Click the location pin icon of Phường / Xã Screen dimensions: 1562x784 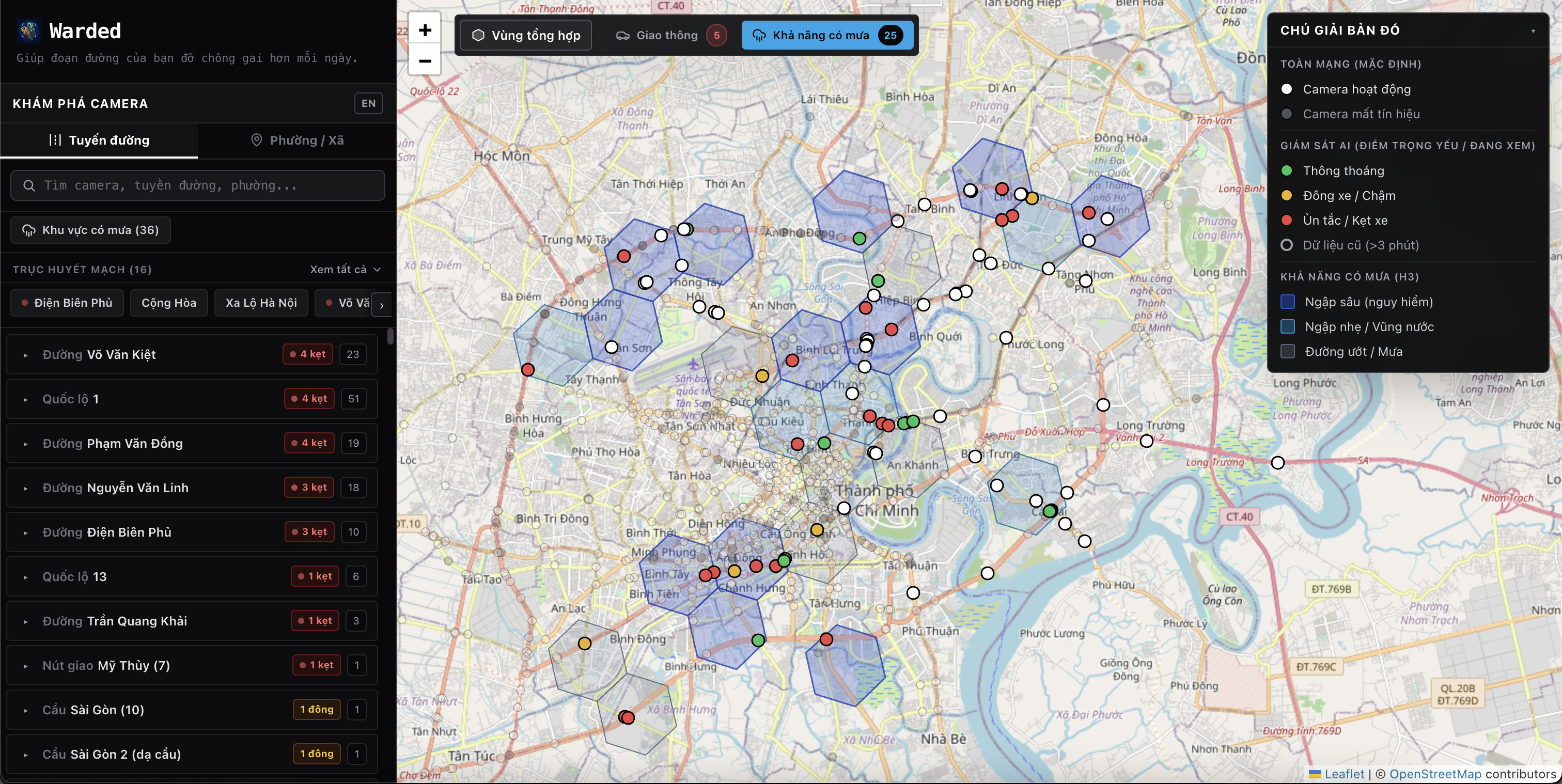[257, 140]
